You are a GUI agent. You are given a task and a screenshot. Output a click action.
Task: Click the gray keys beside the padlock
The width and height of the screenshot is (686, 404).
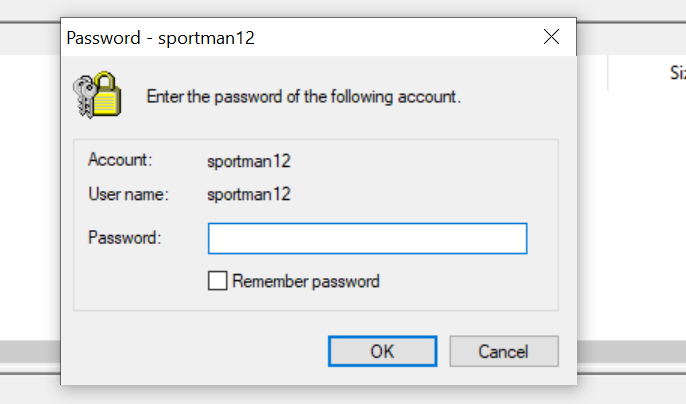point(84,97)
